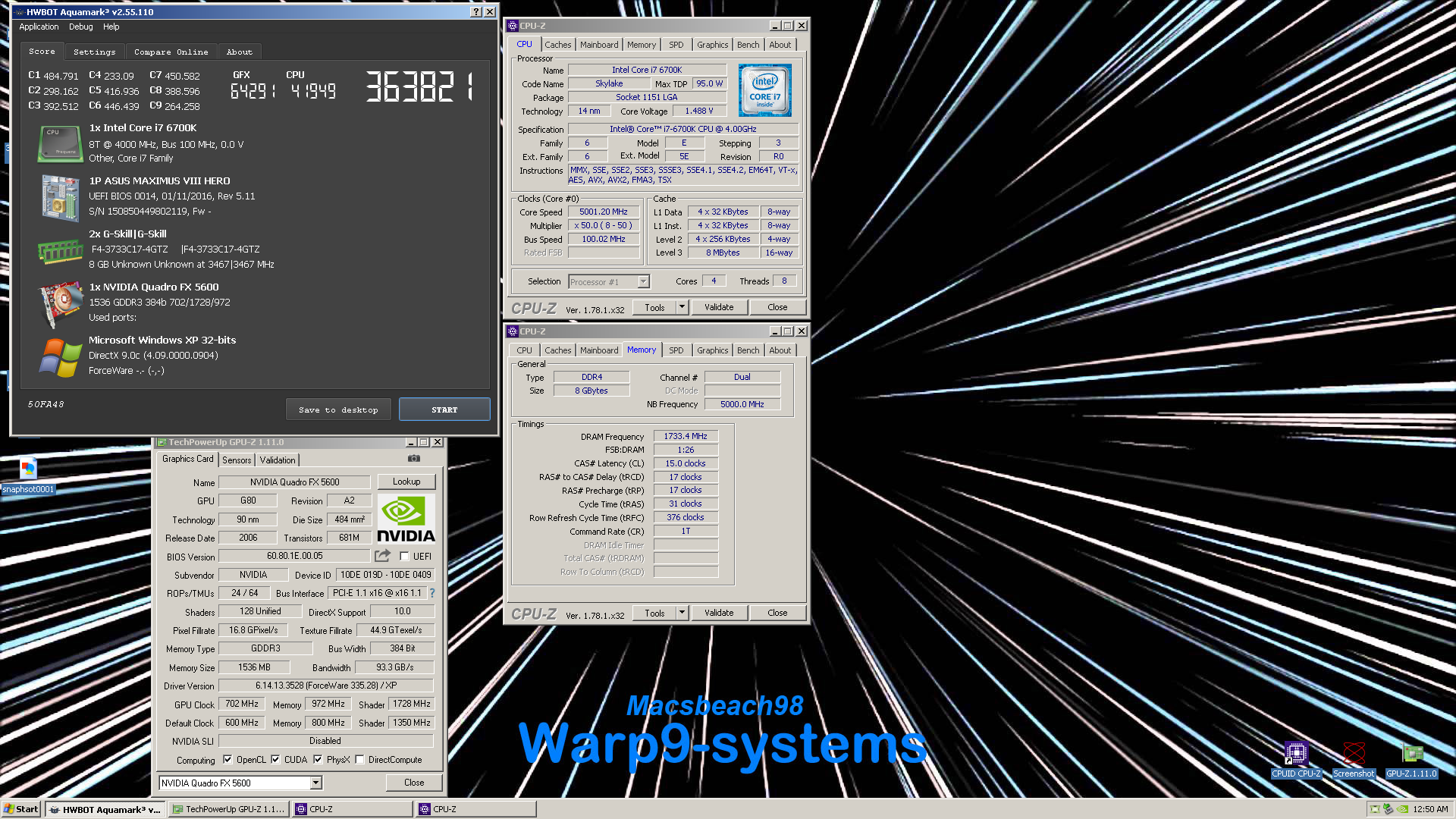1456x819 pixels.
Task: Click the Tools button in bottom CPU-Z
Action: click(654, 613)
